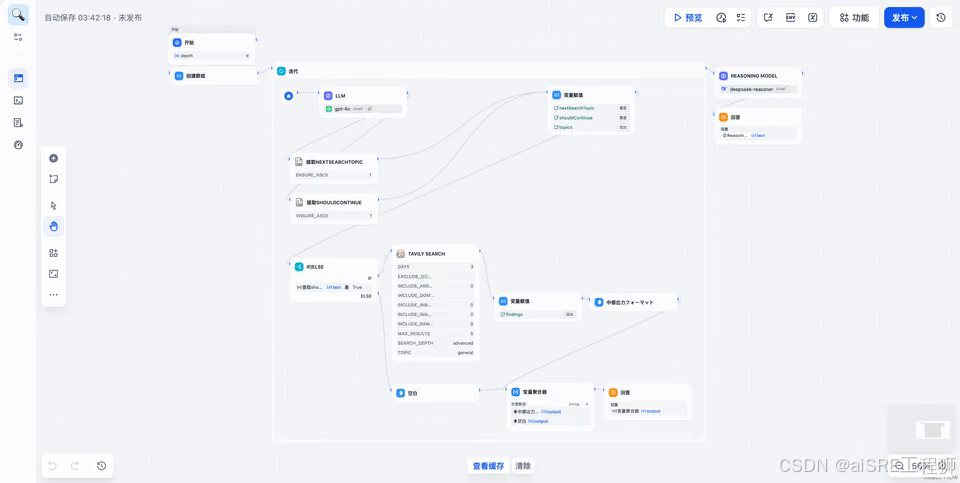The width and height of the screenshot is (960, 483).
Task: Click the 清除 button
Action: point(523,466)
